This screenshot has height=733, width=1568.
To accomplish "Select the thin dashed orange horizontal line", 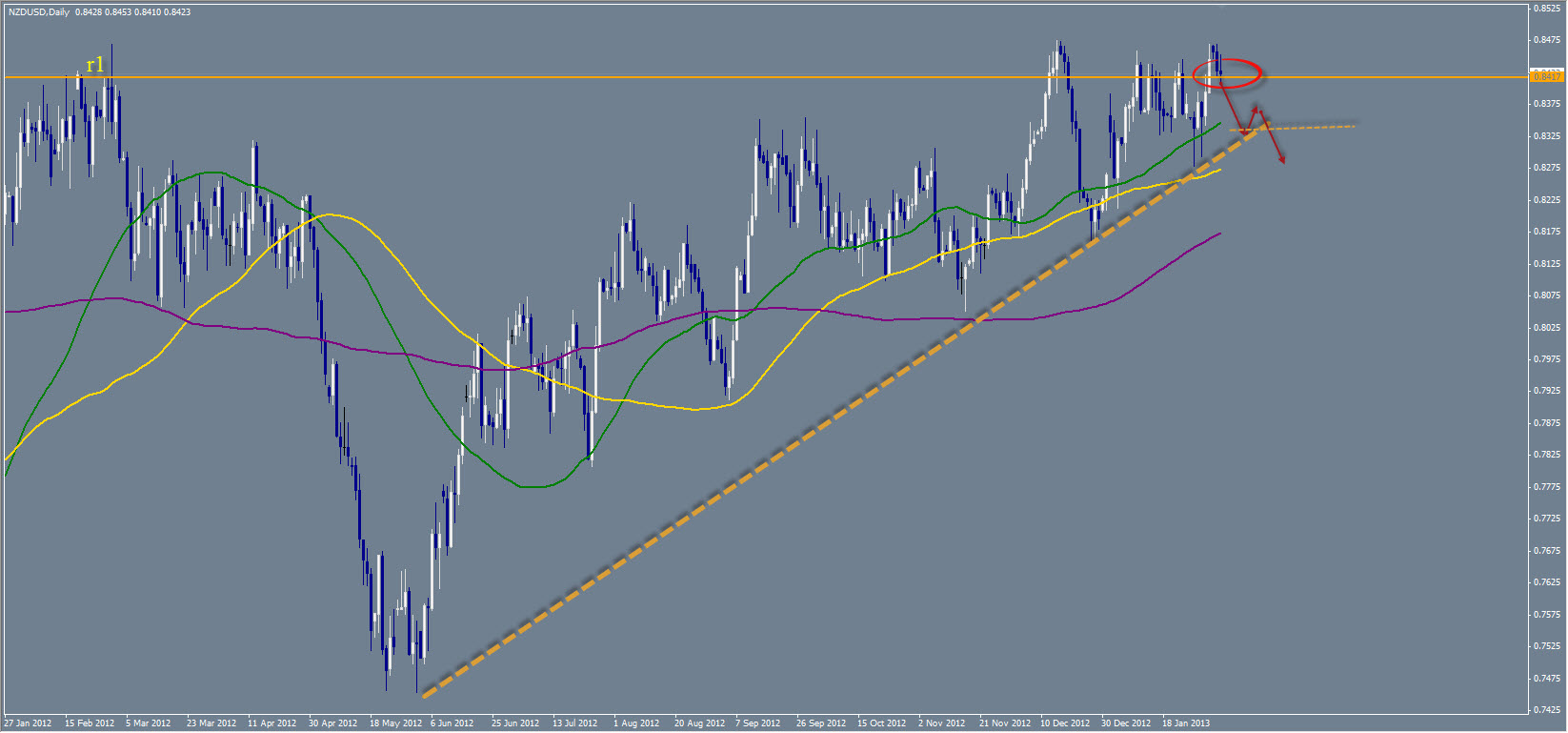I will (x=1315, y=127).
